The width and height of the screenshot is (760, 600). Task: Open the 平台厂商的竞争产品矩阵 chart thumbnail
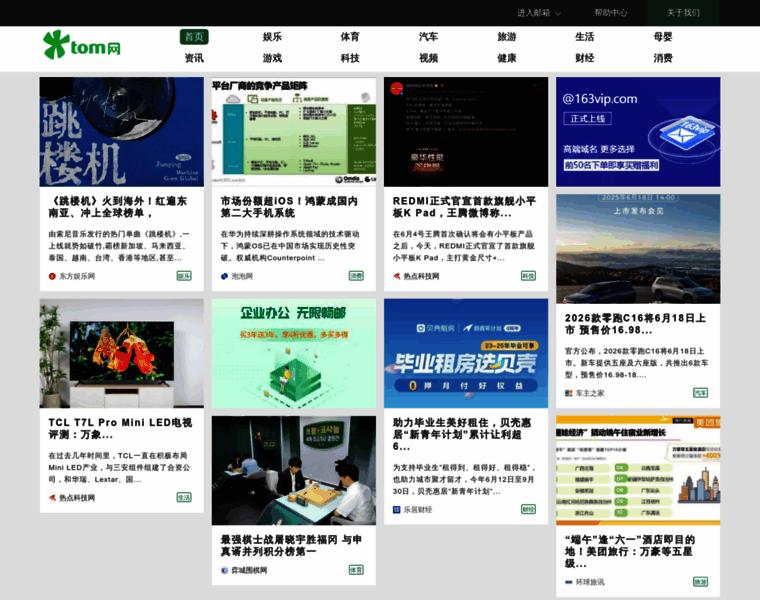tap(294, 132)
